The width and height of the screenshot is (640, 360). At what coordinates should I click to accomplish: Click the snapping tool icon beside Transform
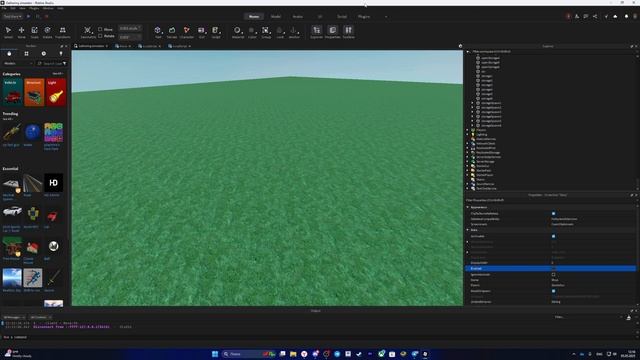[87, 32]
